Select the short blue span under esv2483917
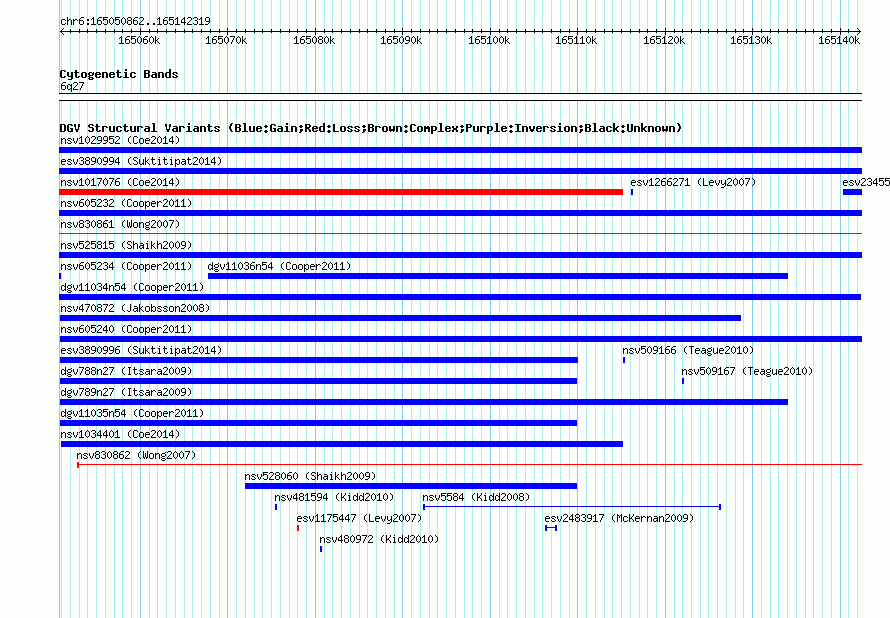The width and height of the screenshot is (890, 618). 551,528
